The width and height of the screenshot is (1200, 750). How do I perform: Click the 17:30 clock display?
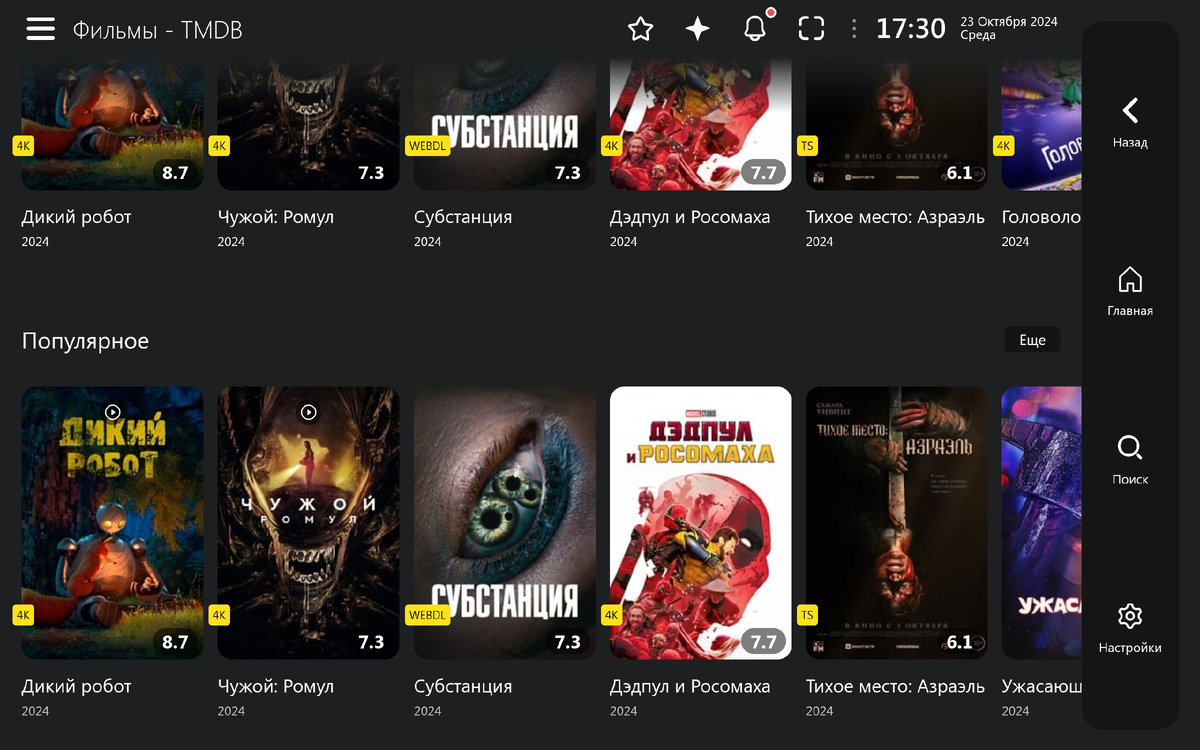[911, 29]
